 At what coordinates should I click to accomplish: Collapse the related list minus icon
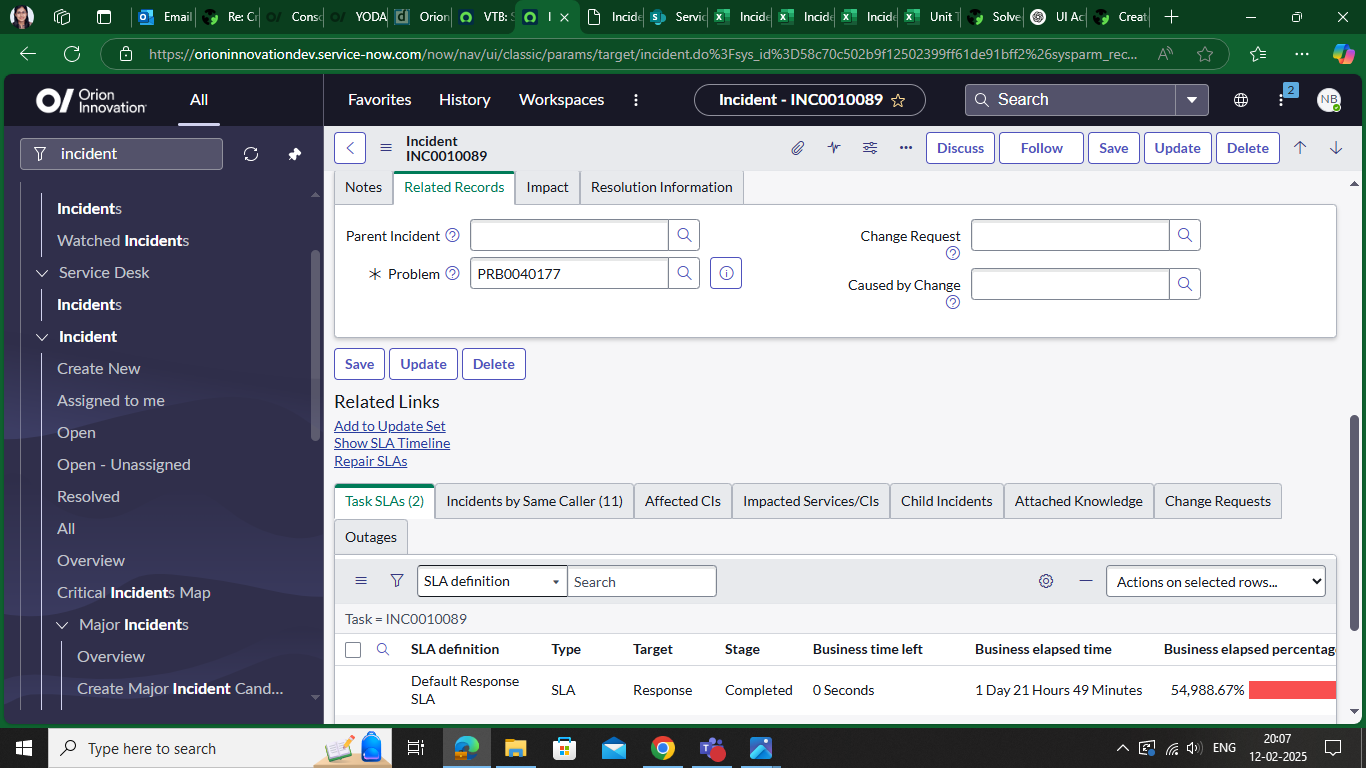1086,581
